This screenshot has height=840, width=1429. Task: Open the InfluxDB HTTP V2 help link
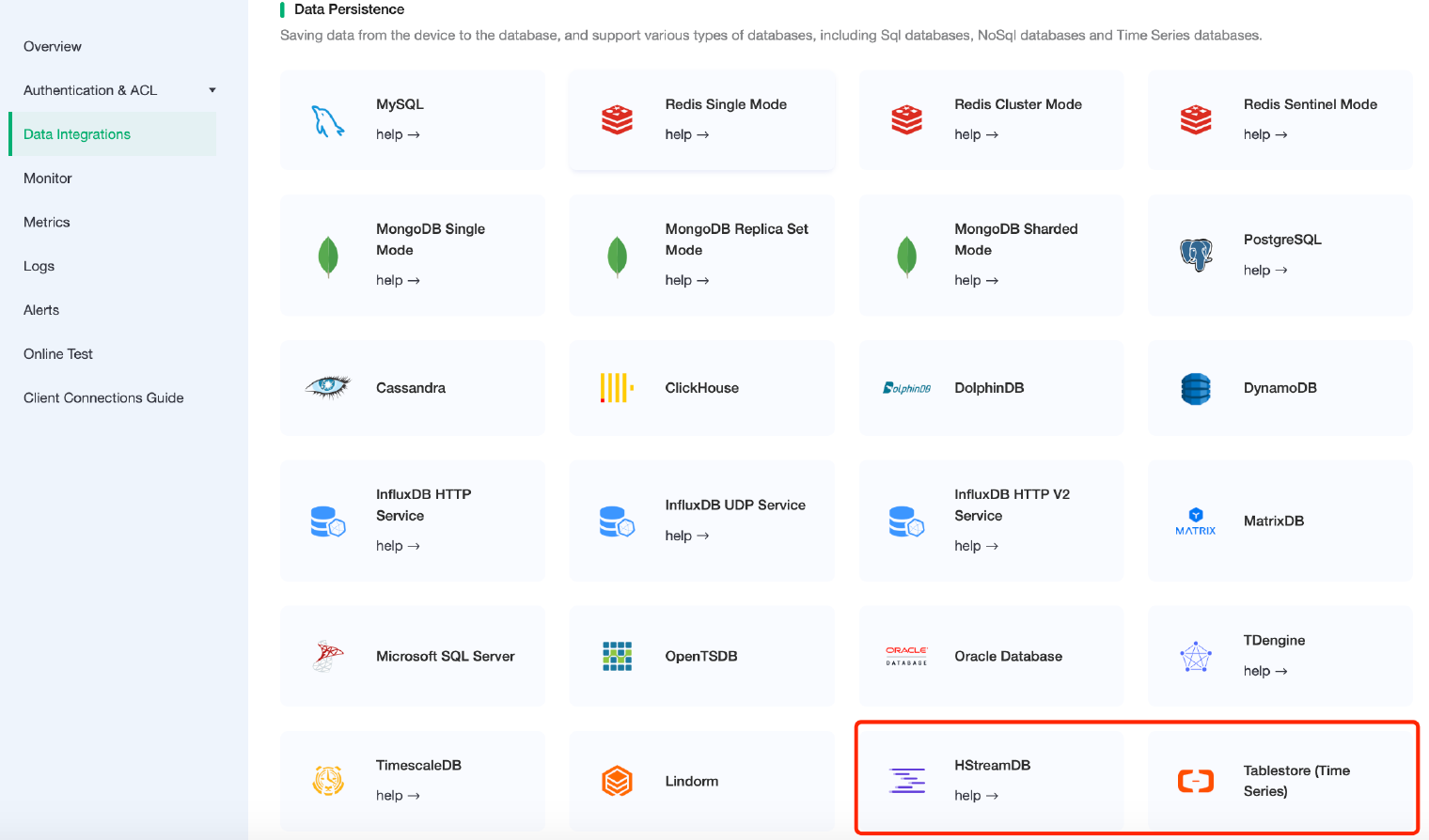click(x=976, y=546)
